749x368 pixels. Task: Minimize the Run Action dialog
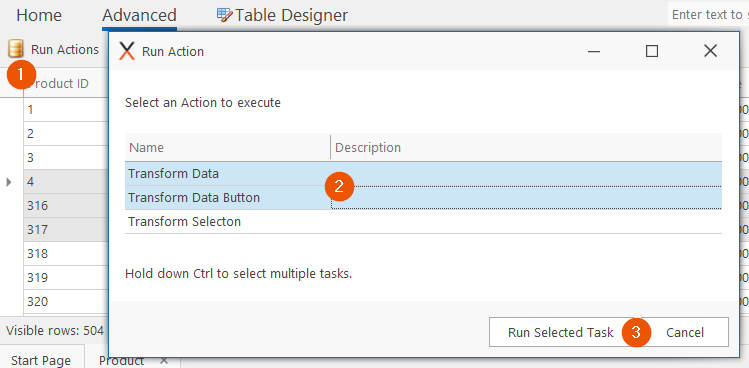coord(594,51)
